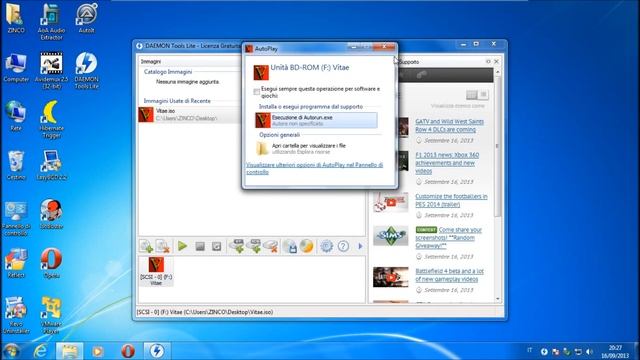Click the Sims news thumbnail
640x360 pixels.
pos(391,236)
